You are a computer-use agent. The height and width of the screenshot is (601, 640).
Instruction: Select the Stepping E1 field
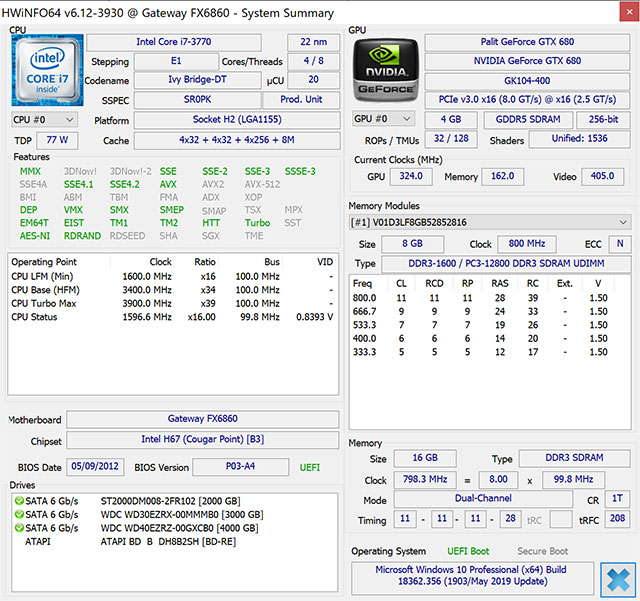click(176, 61)
